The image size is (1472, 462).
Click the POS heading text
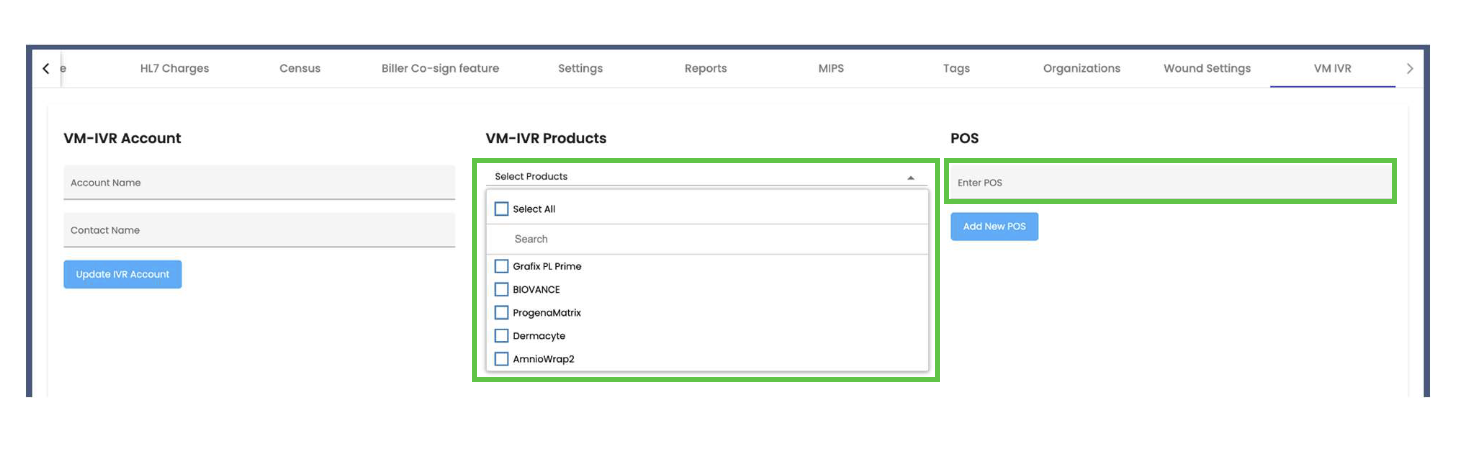tap(965, 138)
